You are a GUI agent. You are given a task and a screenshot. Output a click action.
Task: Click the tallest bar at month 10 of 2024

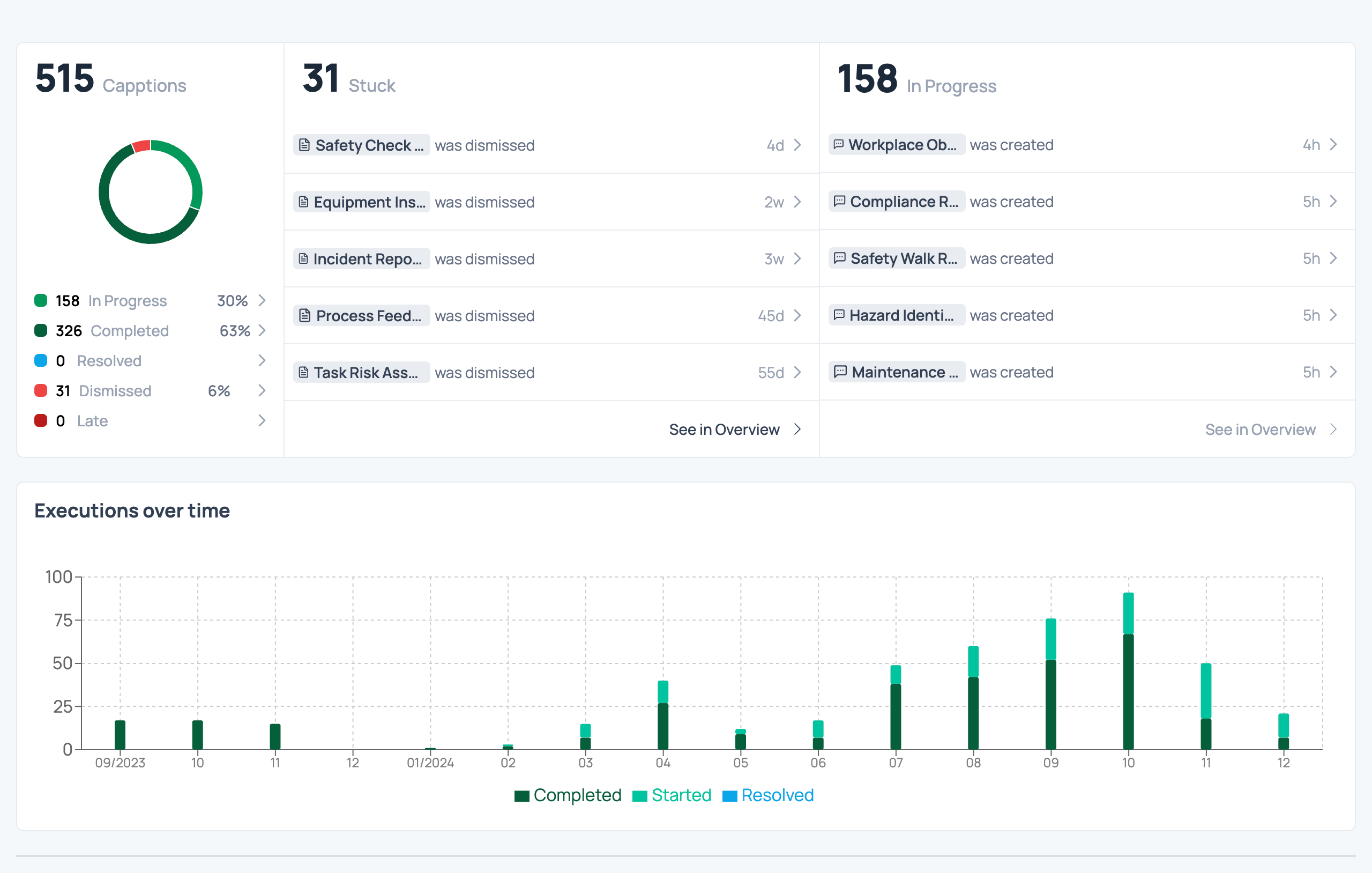1128,671
